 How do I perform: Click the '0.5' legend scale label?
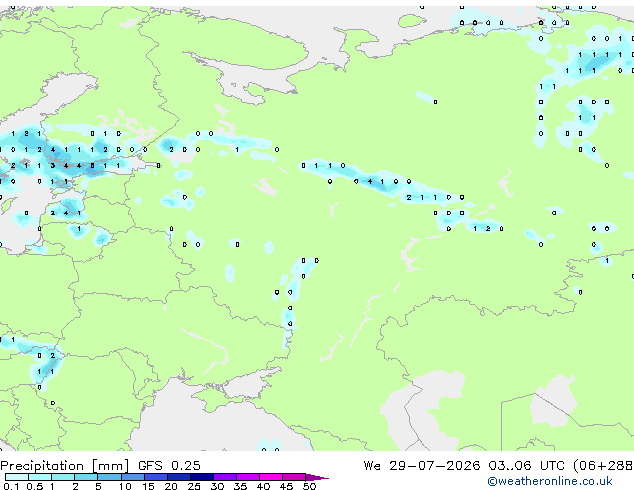34,486
